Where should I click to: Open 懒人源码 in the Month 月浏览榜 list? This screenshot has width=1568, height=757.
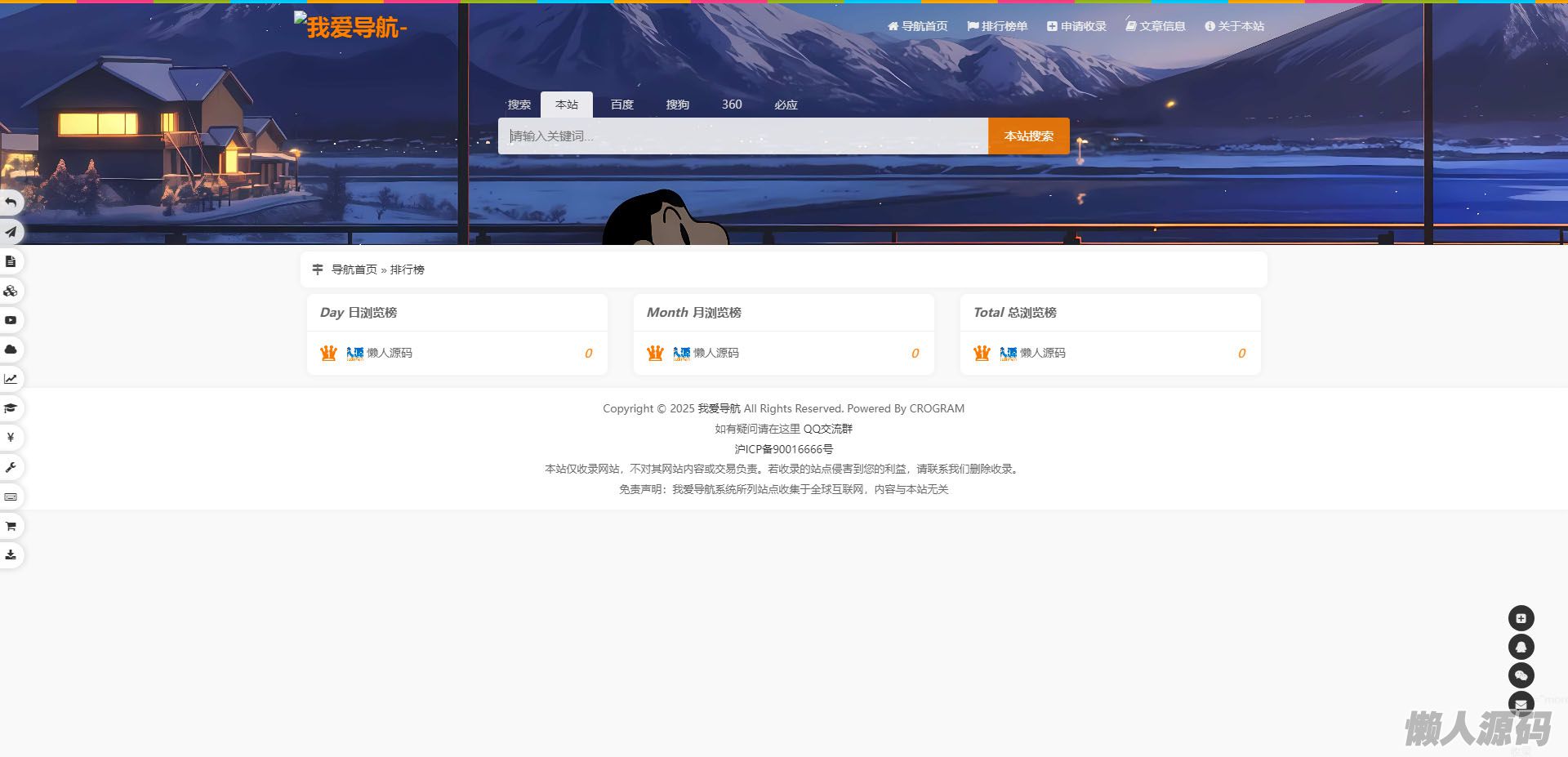(716, 353)
